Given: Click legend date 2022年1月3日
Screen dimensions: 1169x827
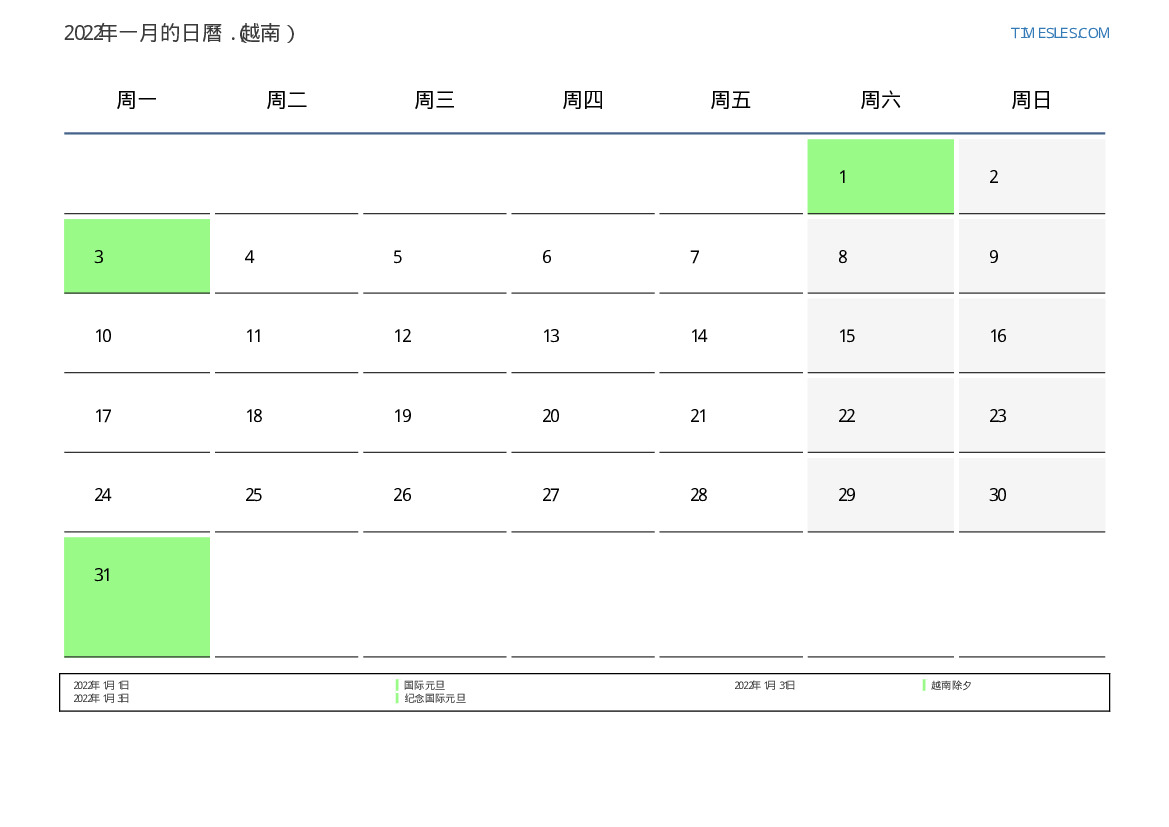Looking at the screenshot, I should pyautogui.click(x=101, y=699).
